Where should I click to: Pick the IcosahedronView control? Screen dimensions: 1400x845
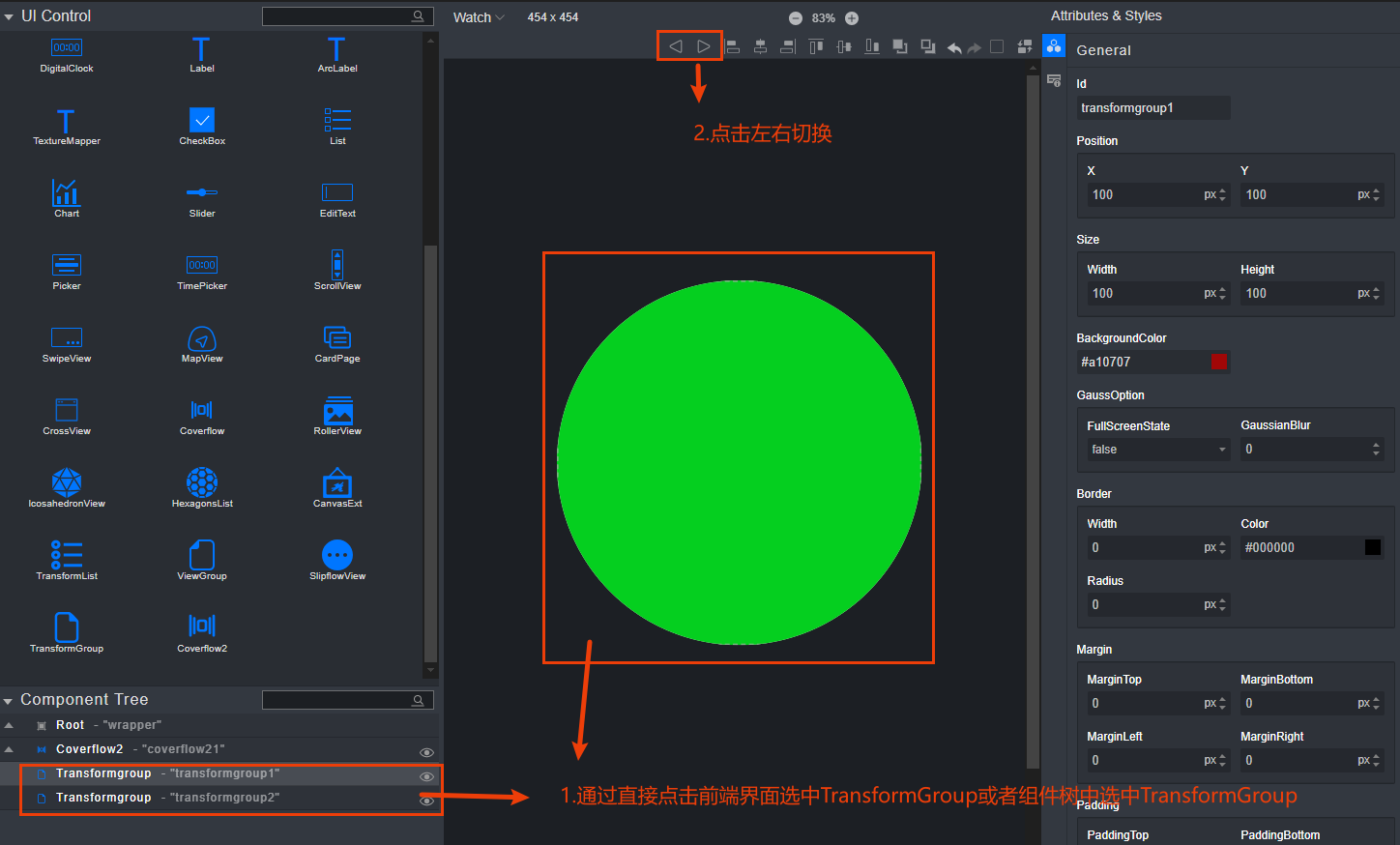point(67,481)
